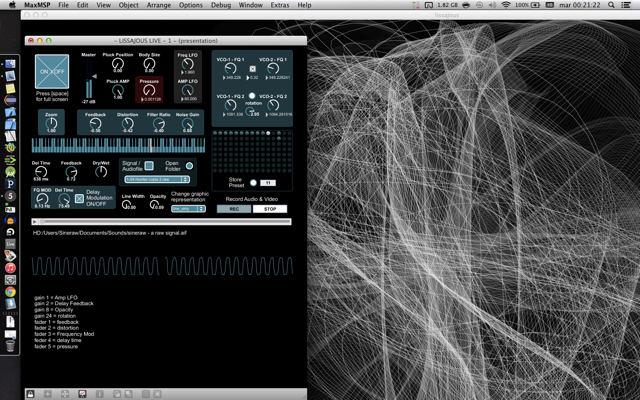The width and height of the screenshot is (640, 400).
Task: Click the Wi-Fi status icon in menu bar
Action: click(506, 5)
